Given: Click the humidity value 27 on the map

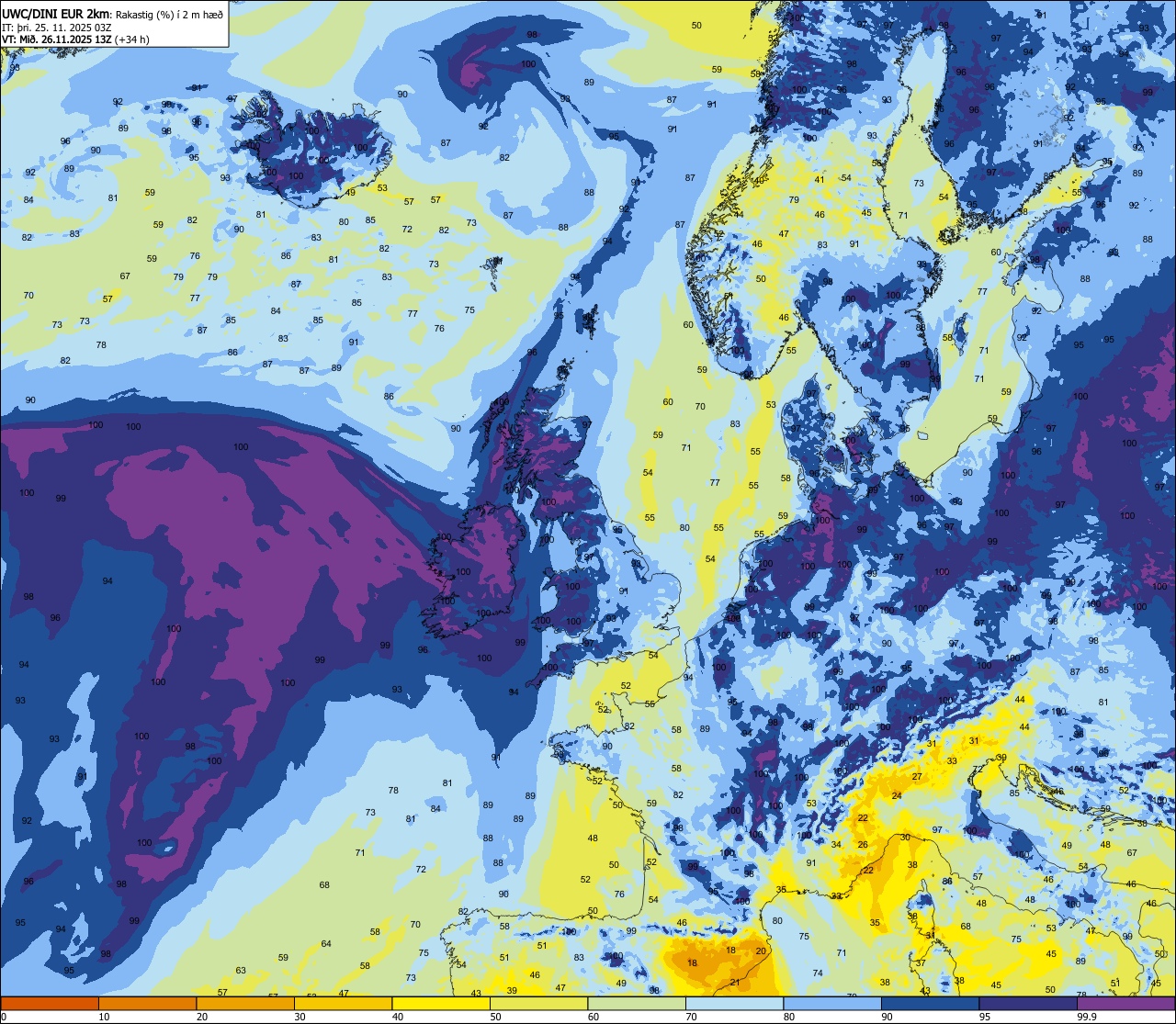Looking at the screenshot, I should click(x=917, y=776).
